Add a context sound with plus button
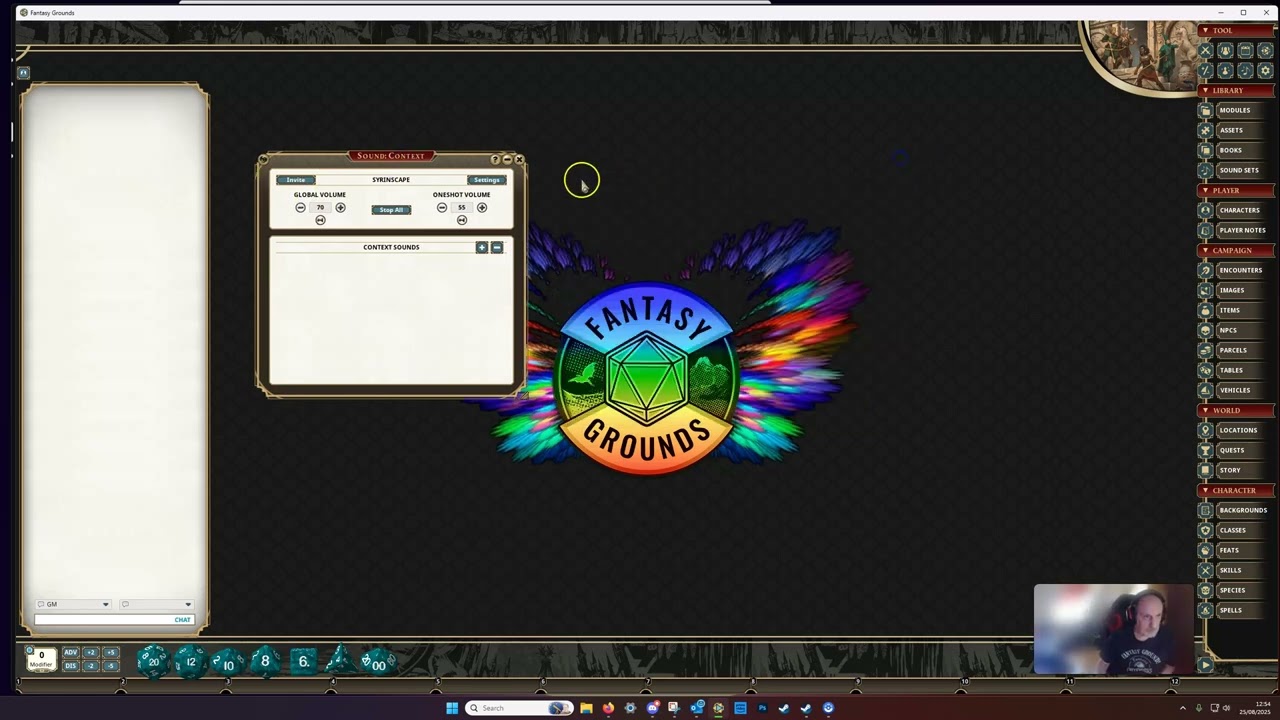This screenshot has height=720, width=1280. click(482, 247)
